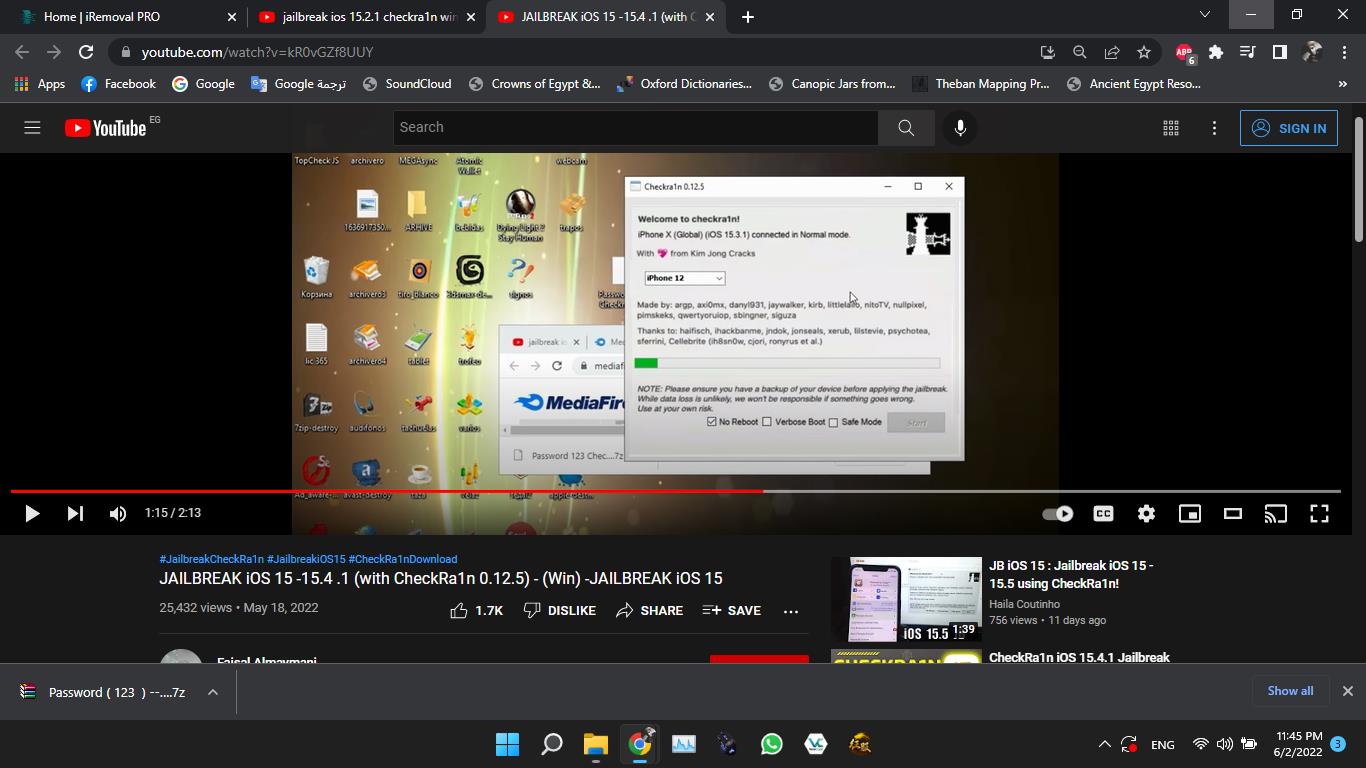1366x768 pixels.
Task: Click Show all downloads button
Action: (1290, 691)
